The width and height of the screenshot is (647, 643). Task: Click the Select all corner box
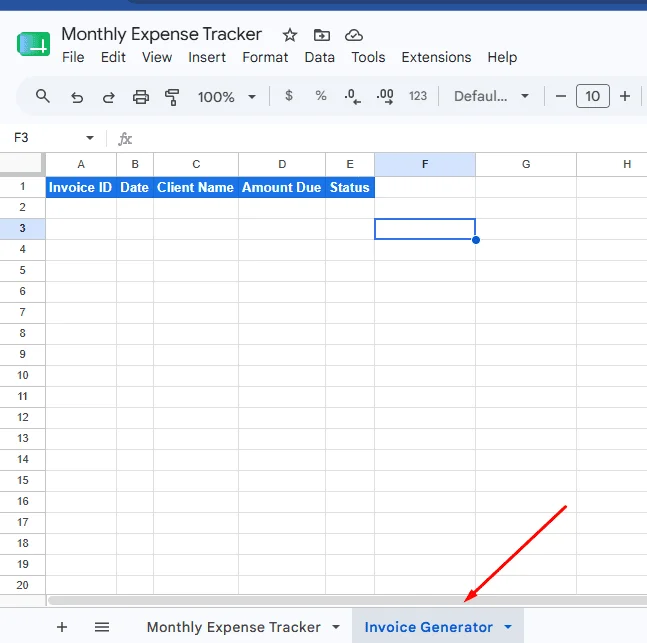[x=22, y=164]
